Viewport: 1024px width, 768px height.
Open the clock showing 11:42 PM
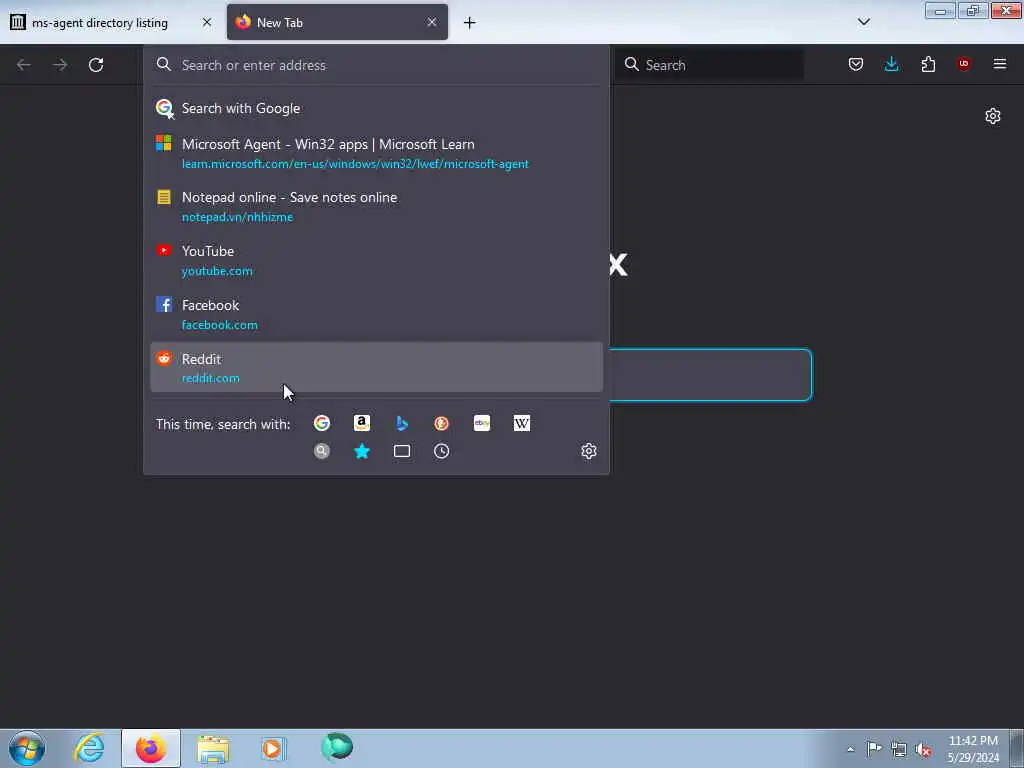973,749
